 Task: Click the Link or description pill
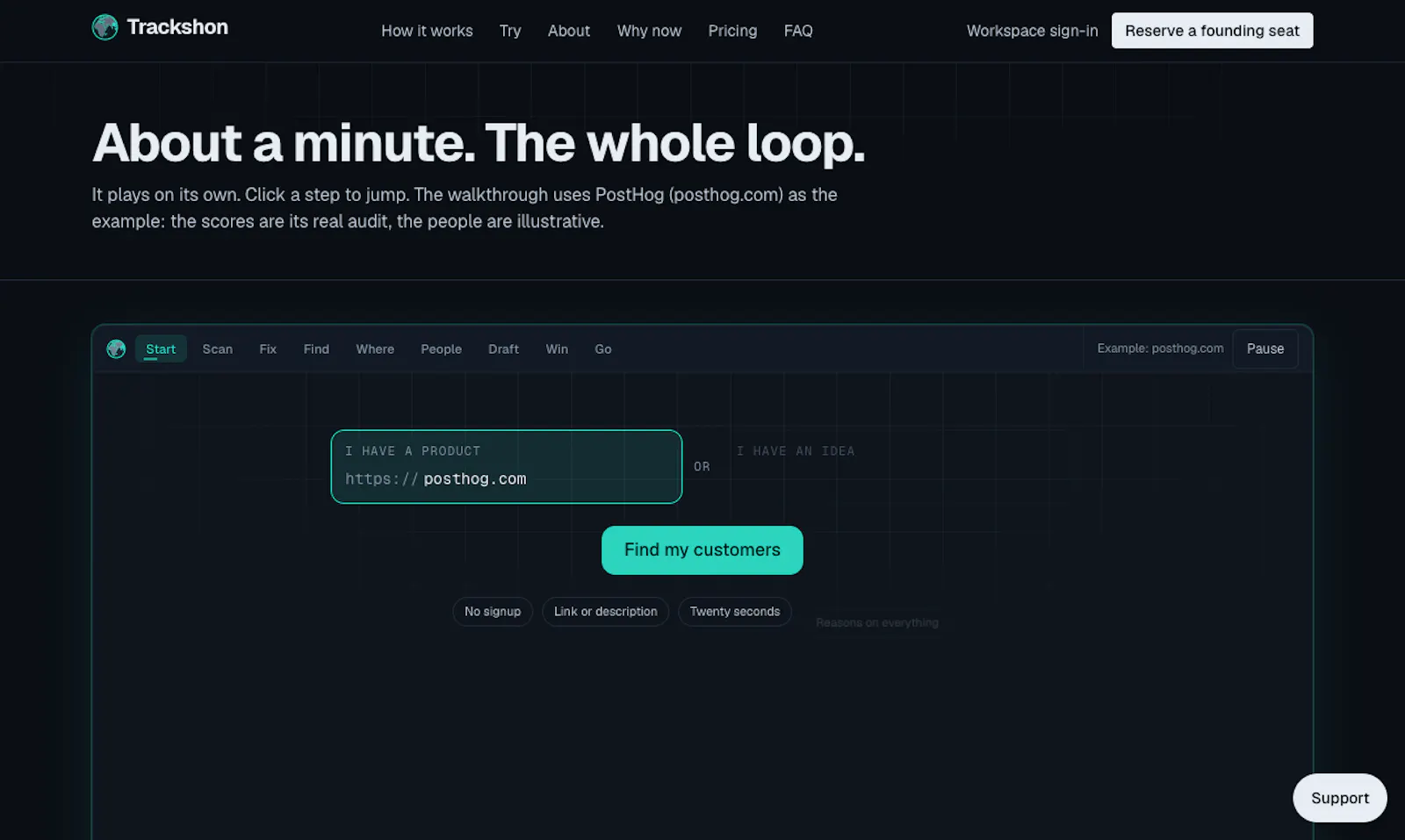[605, 612]
